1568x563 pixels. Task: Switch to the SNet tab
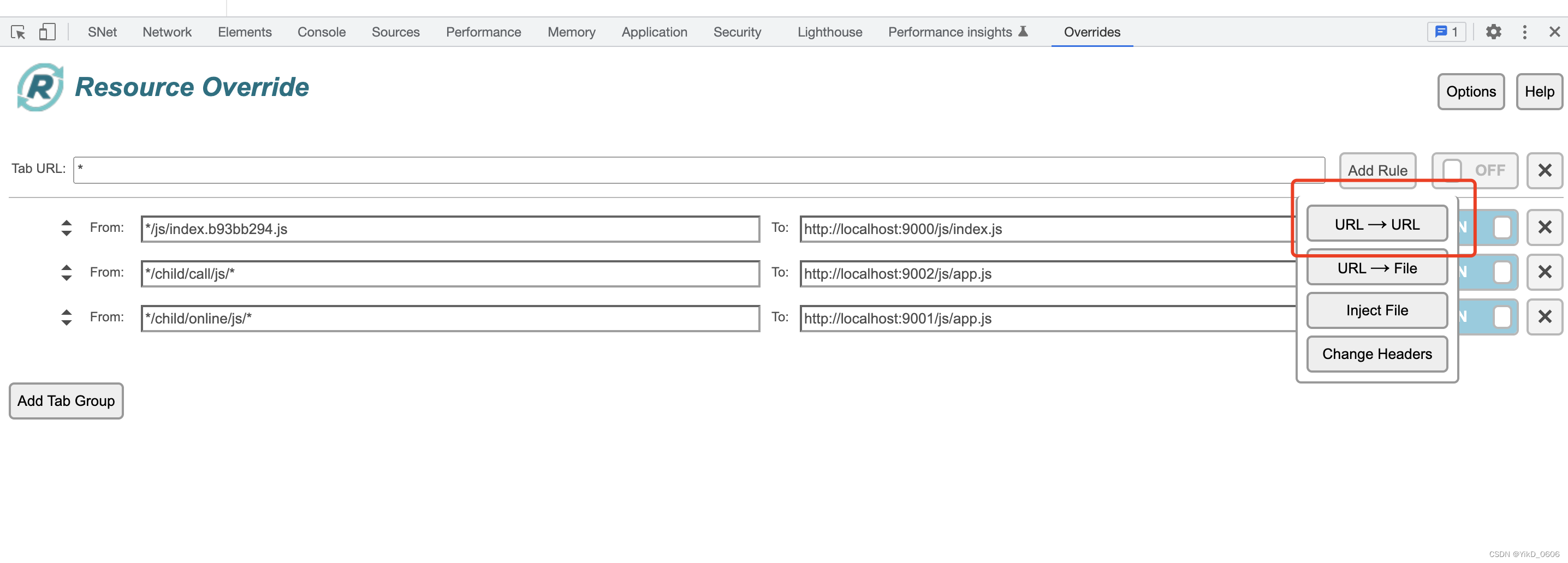[102, 32]
